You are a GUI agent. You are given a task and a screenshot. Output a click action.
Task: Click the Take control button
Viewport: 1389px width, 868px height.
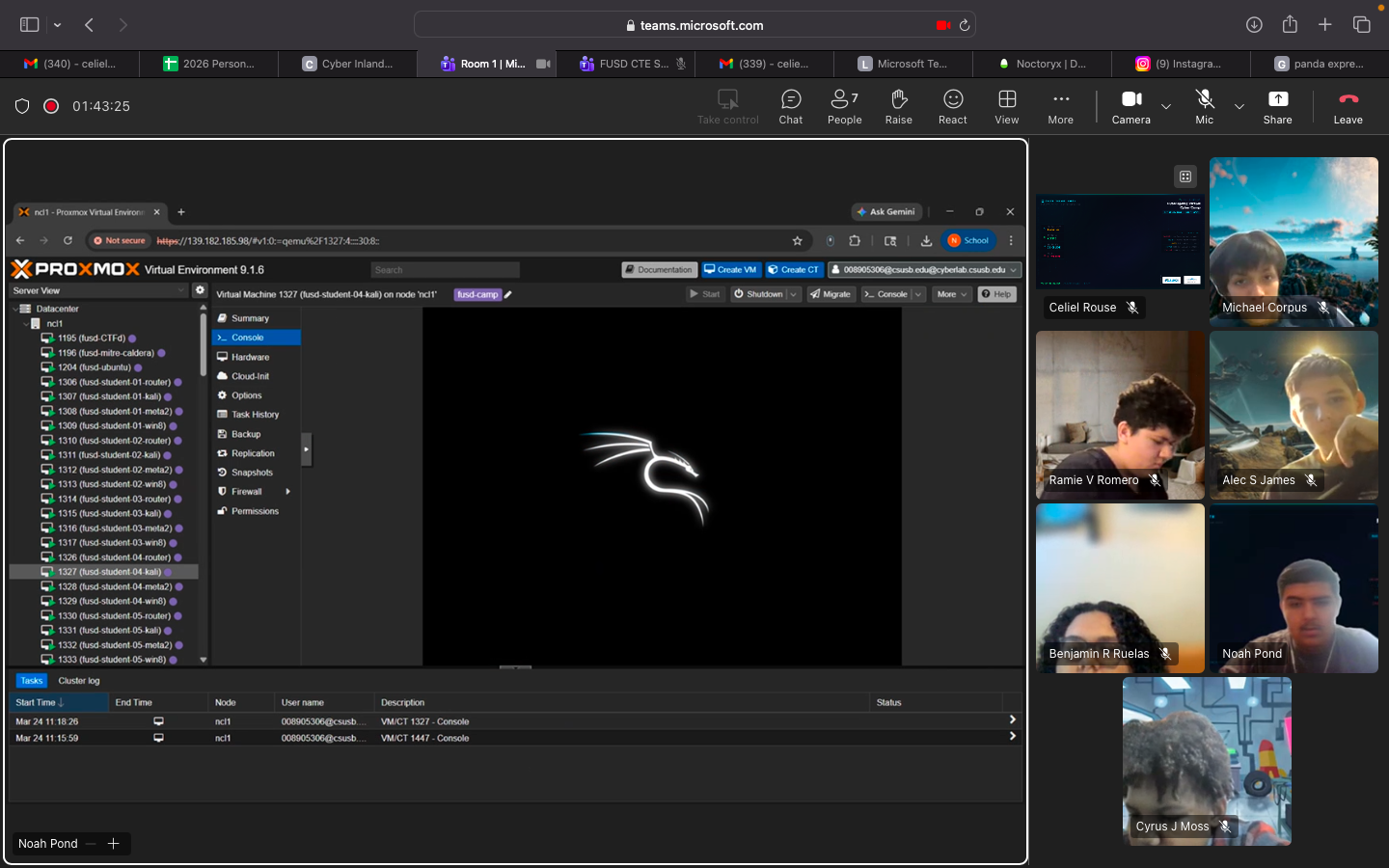coord(727,106)
